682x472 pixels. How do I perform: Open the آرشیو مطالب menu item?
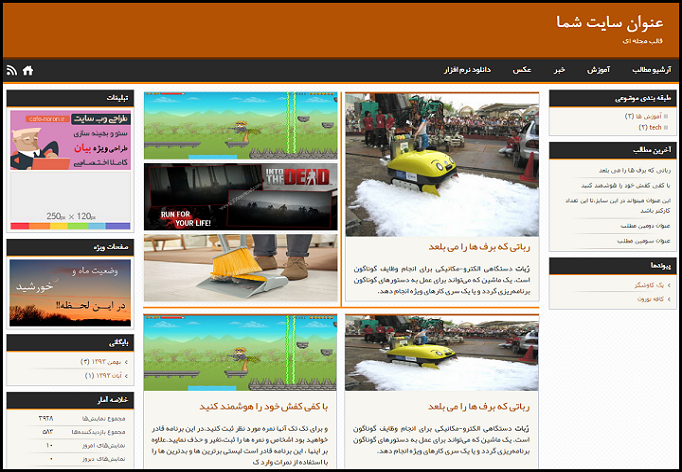[652, 70]
